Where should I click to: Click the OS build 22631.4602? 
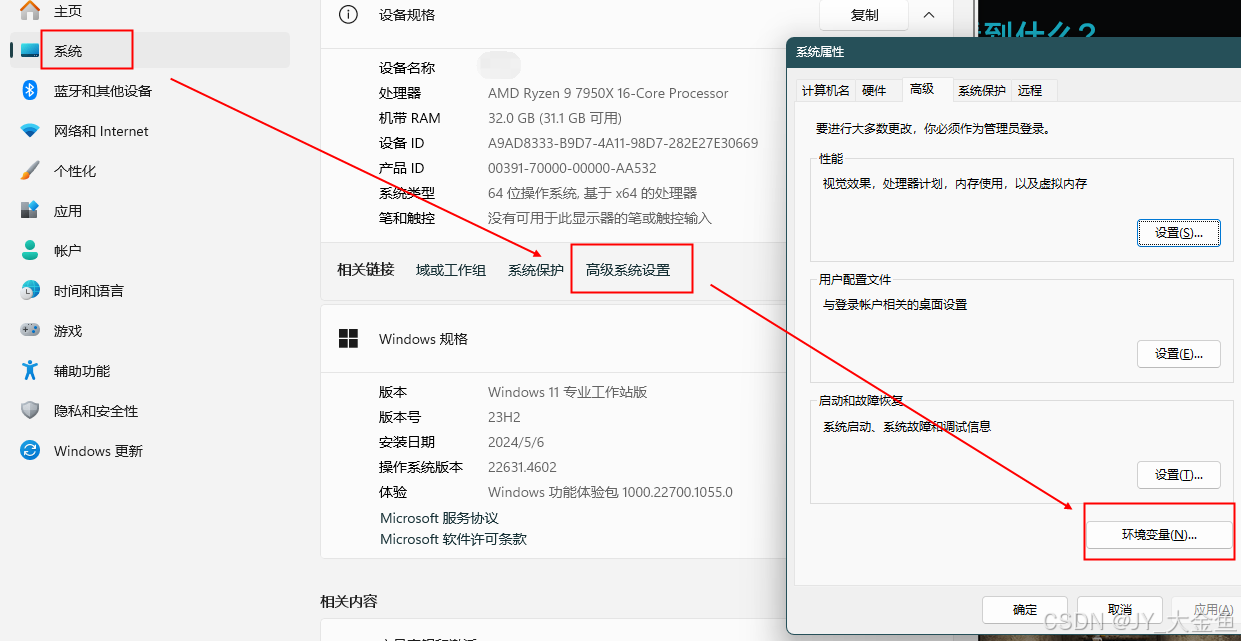pyautogui.click(x=522, y=467)
